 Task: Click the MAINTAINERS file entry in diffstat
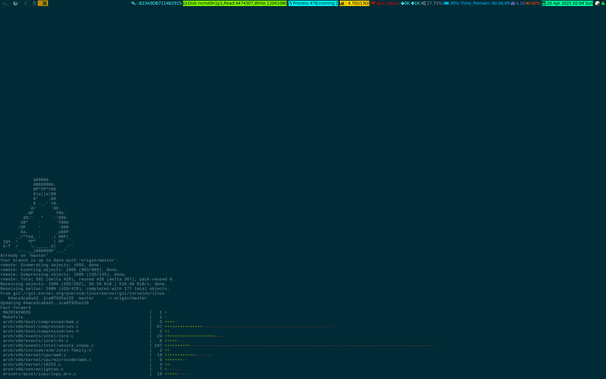point(17,312)
